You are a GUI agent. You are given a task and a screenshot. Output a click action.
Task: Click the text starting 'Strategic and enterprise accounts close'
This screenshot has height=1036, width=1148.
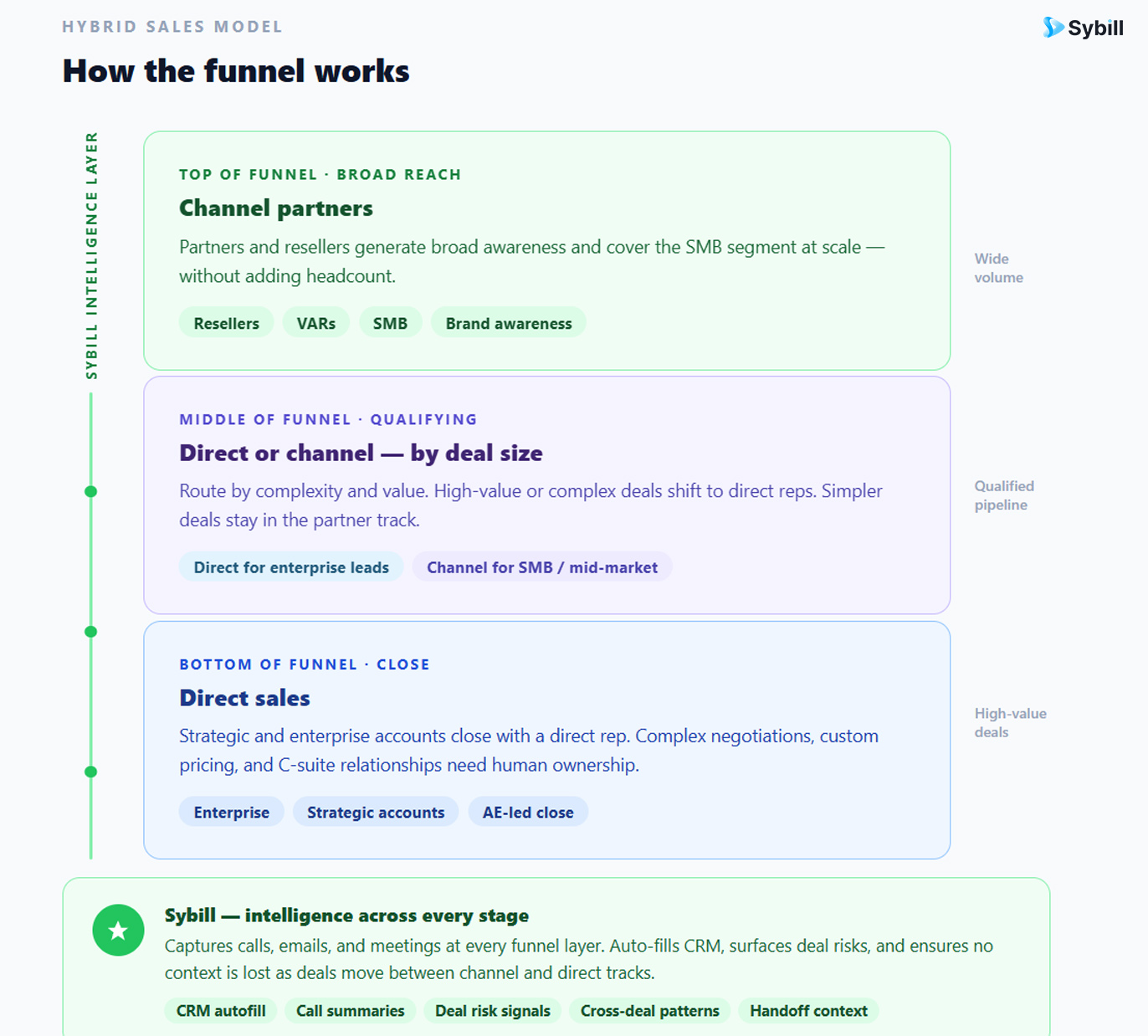(529, 751)
